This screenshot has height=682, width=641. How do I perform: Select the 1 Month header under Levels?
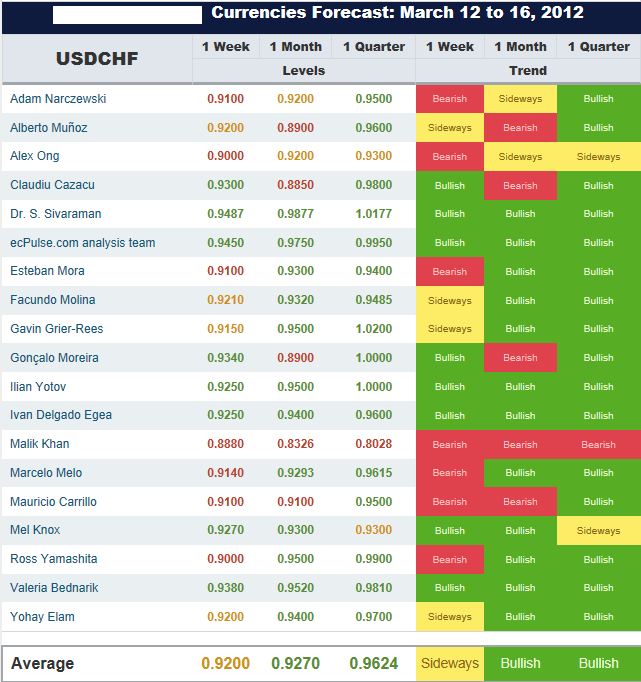click(x=296, y=47)
